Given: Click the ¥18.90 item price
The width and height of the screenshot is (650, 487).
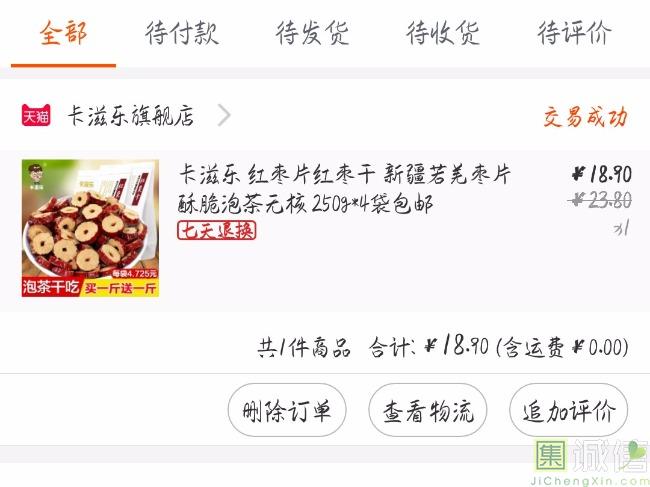Looking at the screenshot, I should point(601,174).
